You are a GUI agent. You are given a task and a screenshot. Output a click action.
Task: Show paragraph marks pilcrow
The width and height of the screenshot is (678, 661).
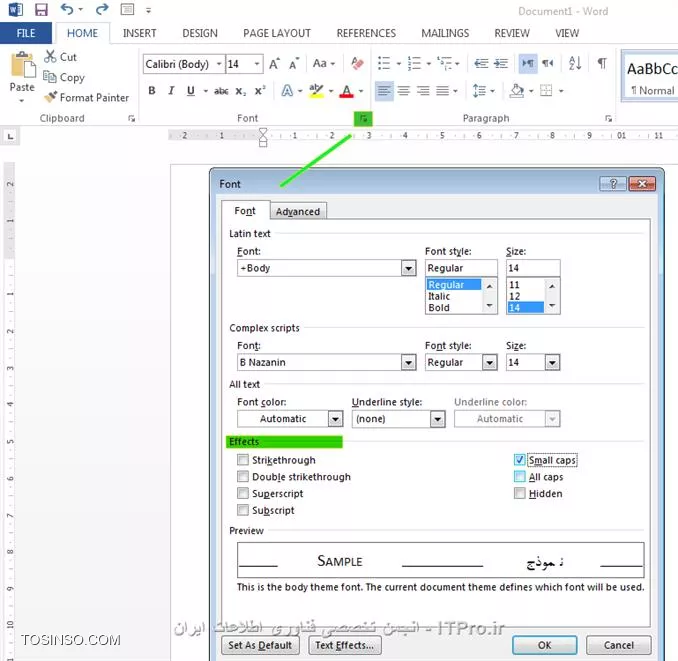coord(601,64)
